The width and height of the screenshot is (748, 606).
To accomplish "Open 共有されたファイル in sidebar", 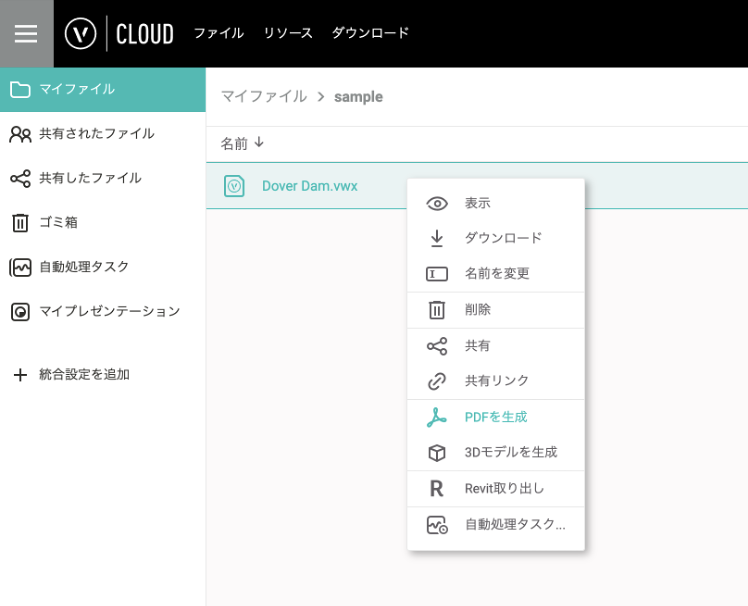I will 96,133.
